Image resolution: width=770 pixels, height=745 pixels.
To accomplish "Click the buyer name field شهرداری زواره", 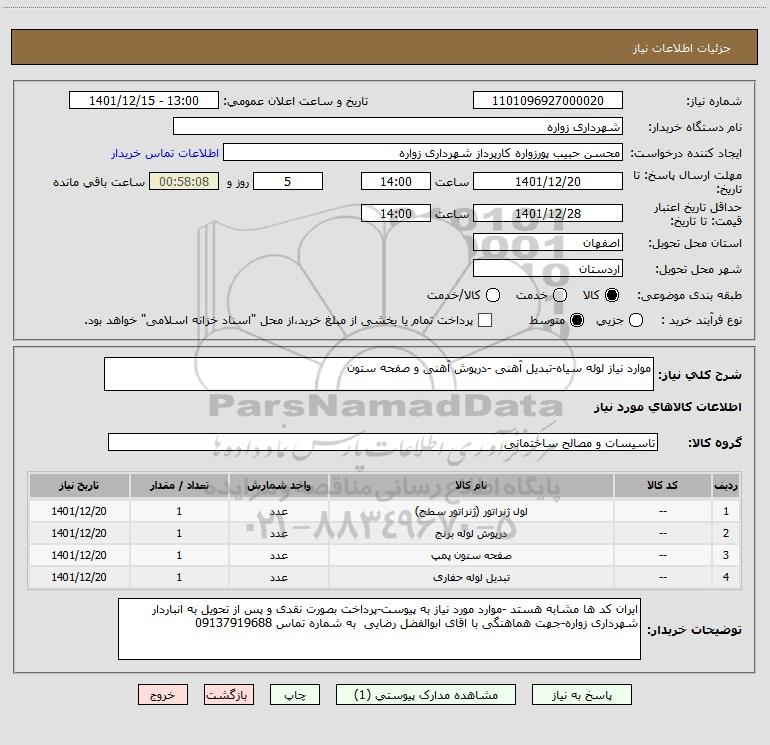I will pos(398,127).
